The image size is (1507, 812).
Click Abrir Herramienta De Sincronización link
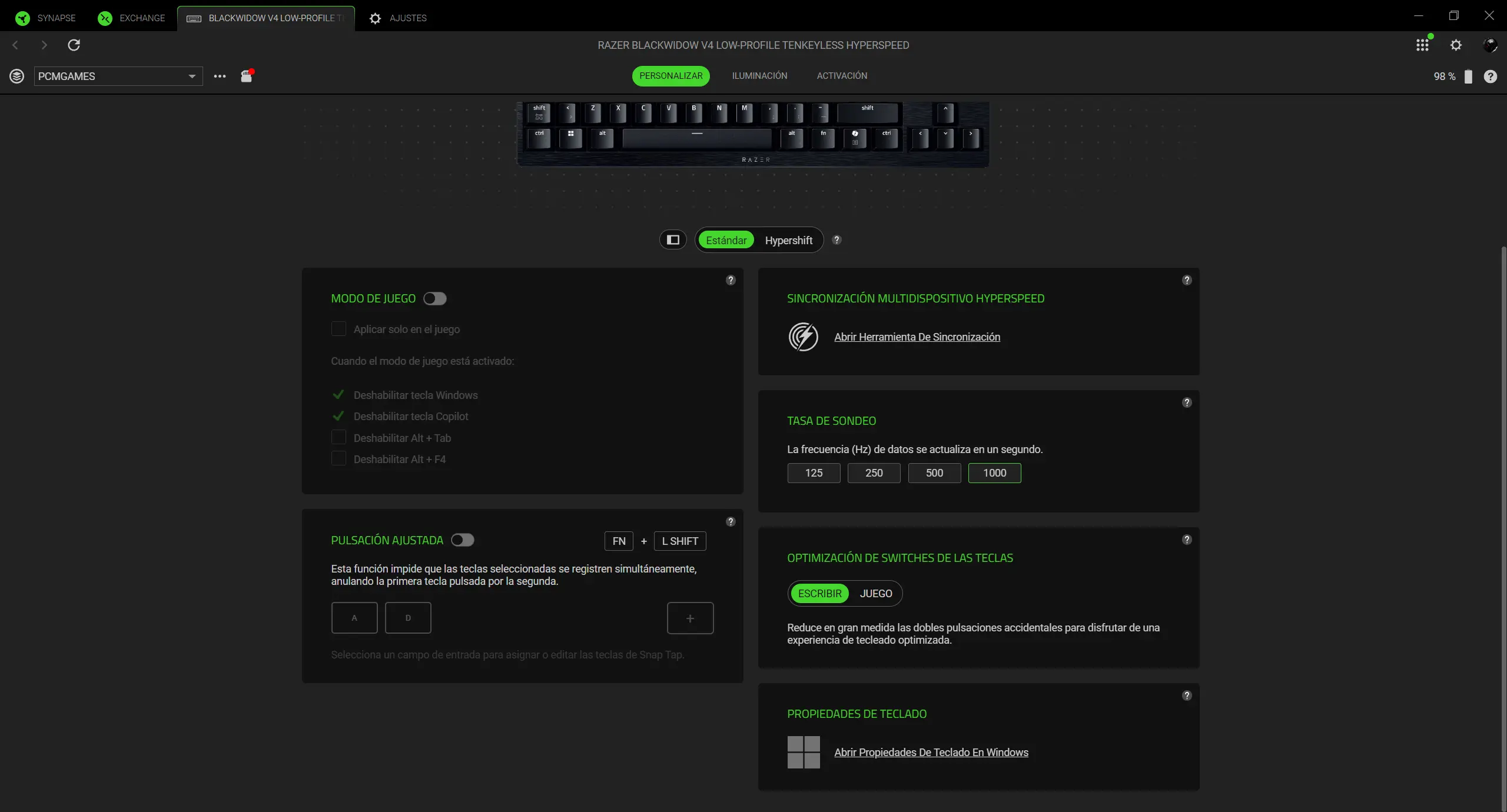coord(917,337)
